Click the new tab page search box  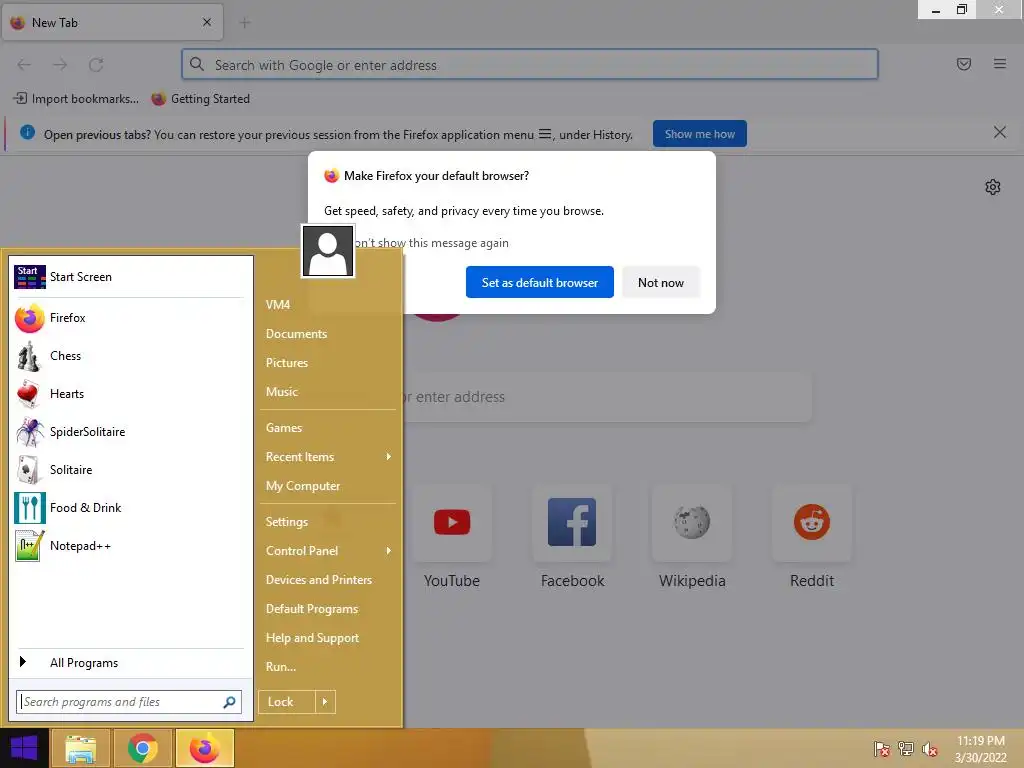[x=607, y=397]
